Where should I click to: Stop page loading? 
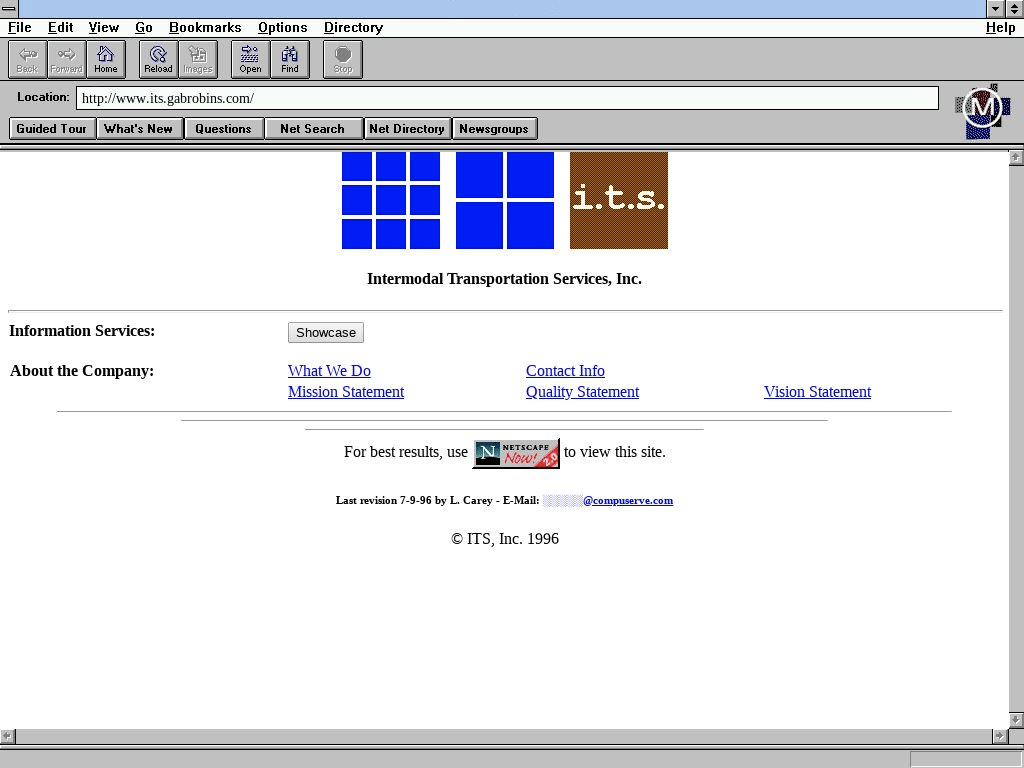coord(343,59)
